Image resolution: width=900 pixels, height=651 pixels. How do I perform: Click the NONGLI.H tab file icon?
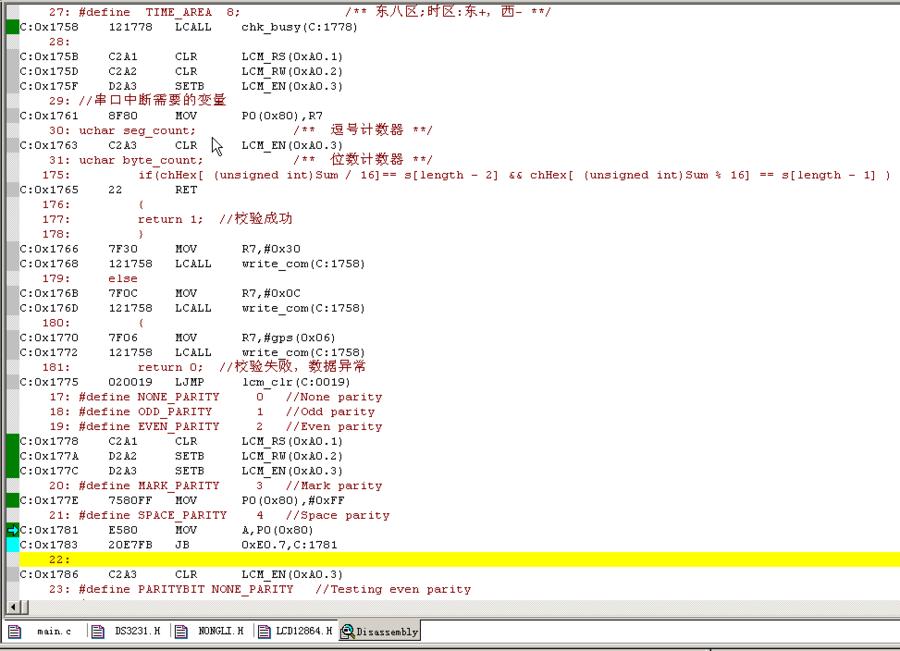181,631
